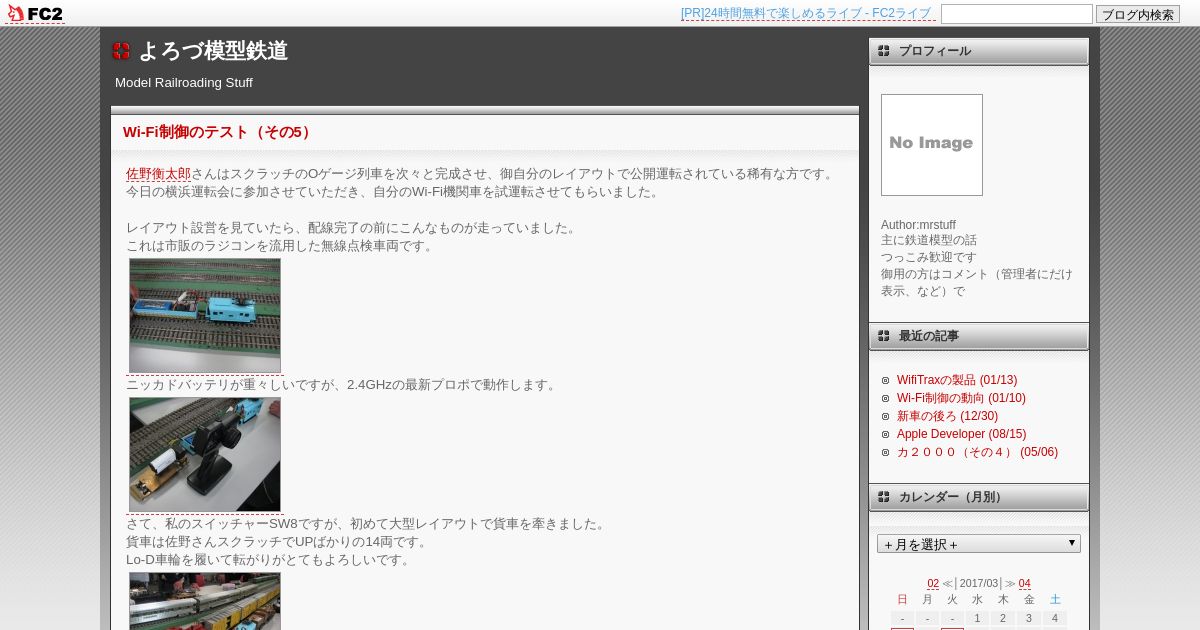Click the blog search input field
Screen dimensions: 1200x630
coord(1017,14)
